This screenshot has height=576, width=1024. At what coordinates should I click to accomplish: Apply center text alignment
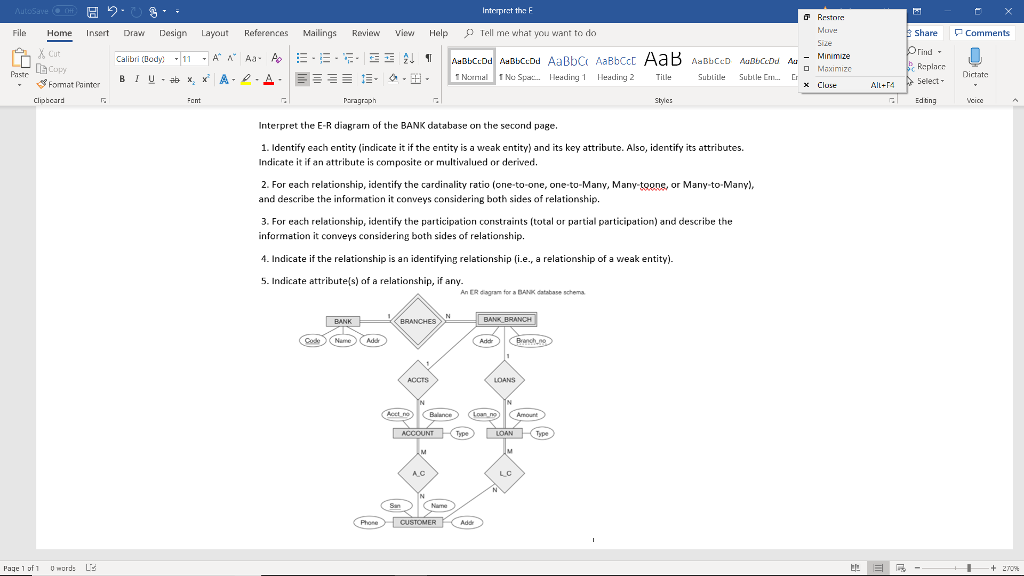point(318,78)
